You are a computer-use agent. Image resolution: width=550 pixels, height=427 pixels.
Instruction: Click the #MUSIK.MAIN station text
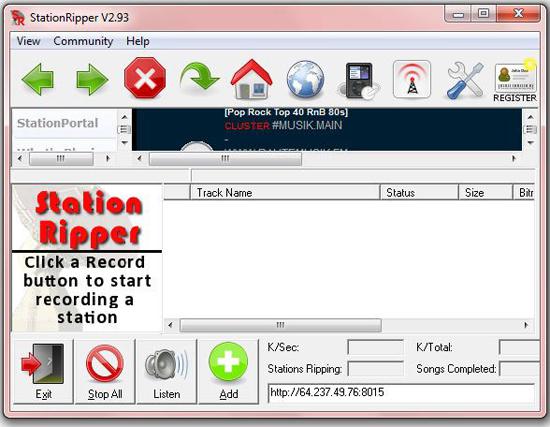[307, 125]
